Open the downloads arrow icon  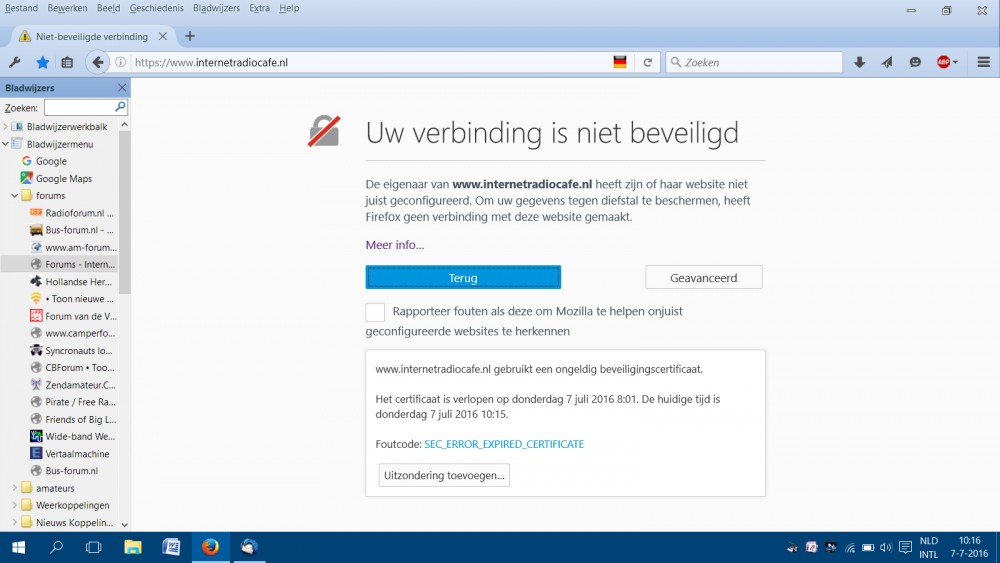[x=859, y=62]
